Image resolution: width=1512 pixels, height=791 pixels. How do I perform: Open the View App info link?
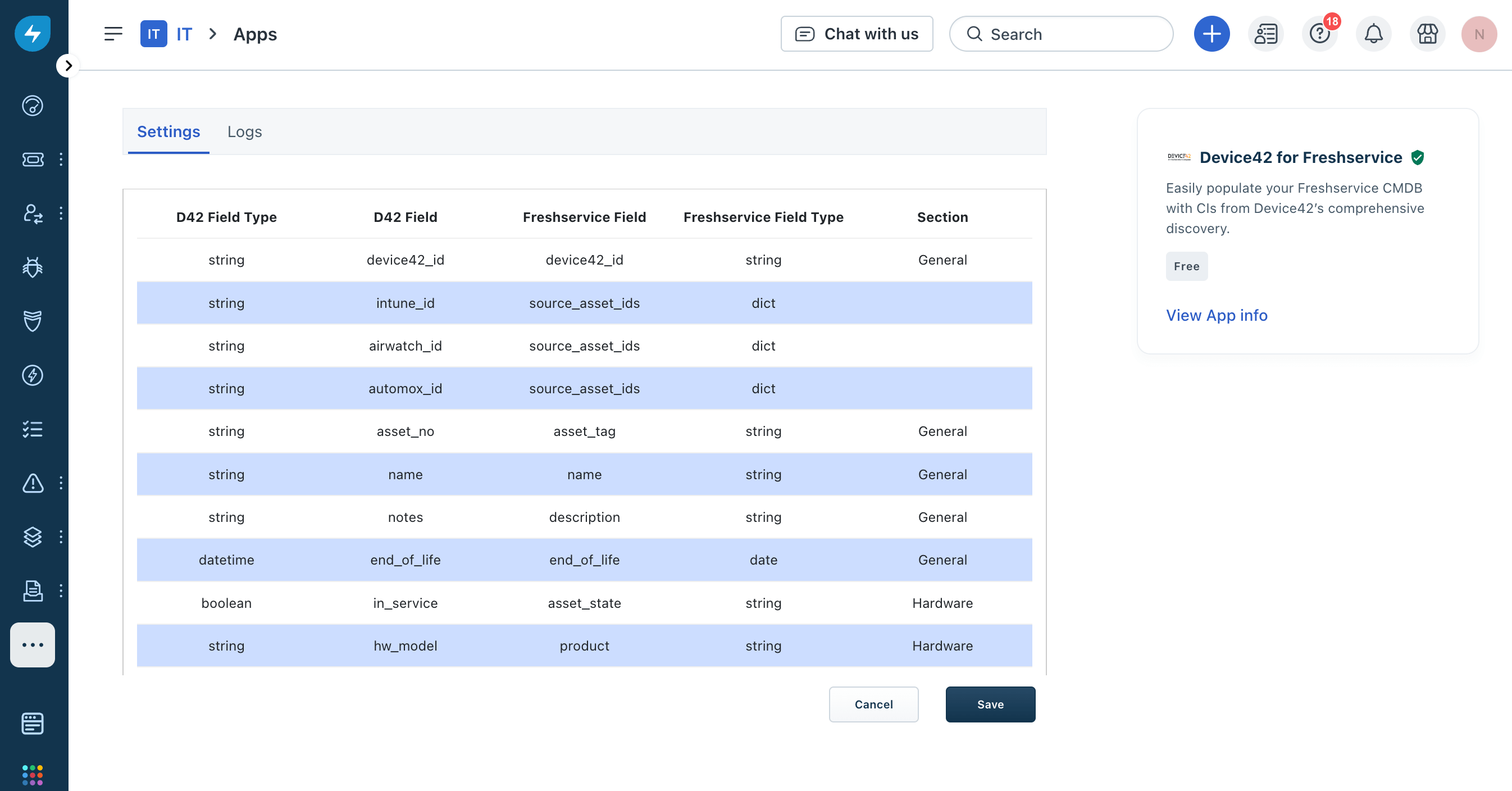coord(1216,315)
